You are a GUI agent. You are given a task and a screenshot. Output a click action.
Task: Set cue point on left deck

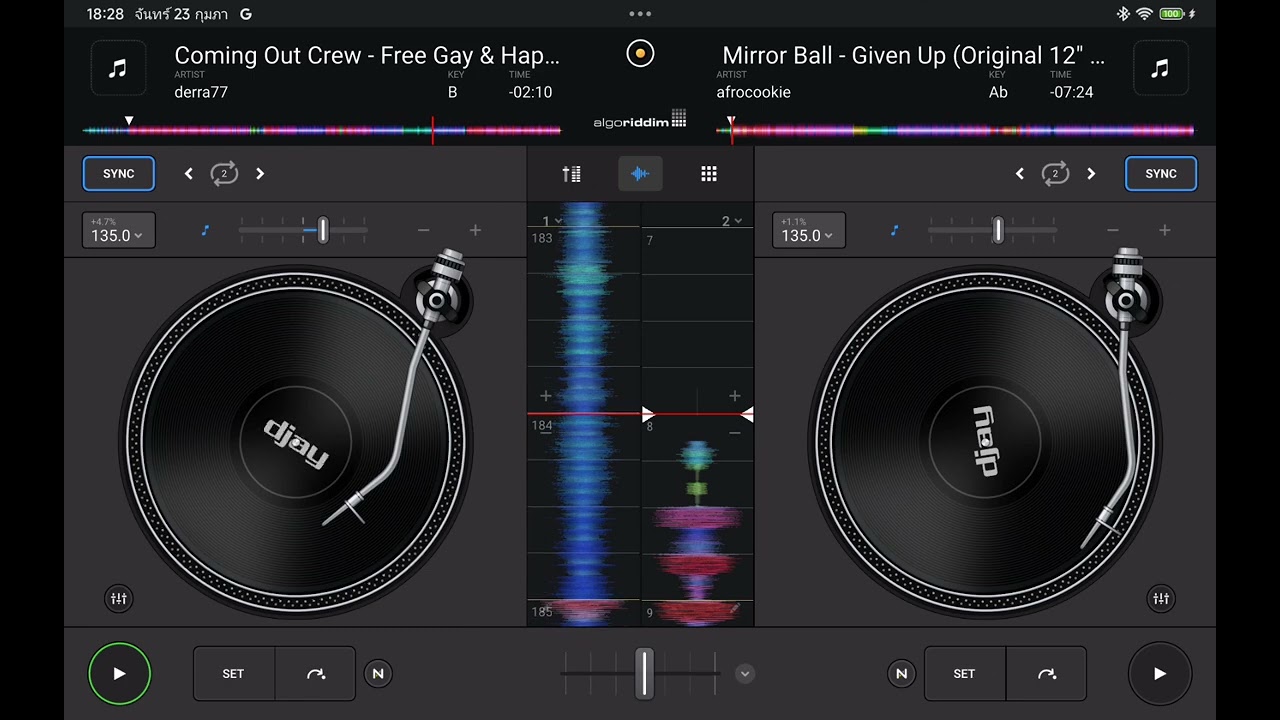click(233, 674)
